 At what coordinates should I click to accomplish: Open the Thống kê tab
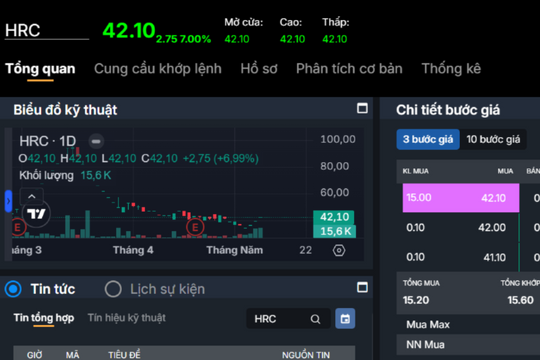[x=451, y=69]
